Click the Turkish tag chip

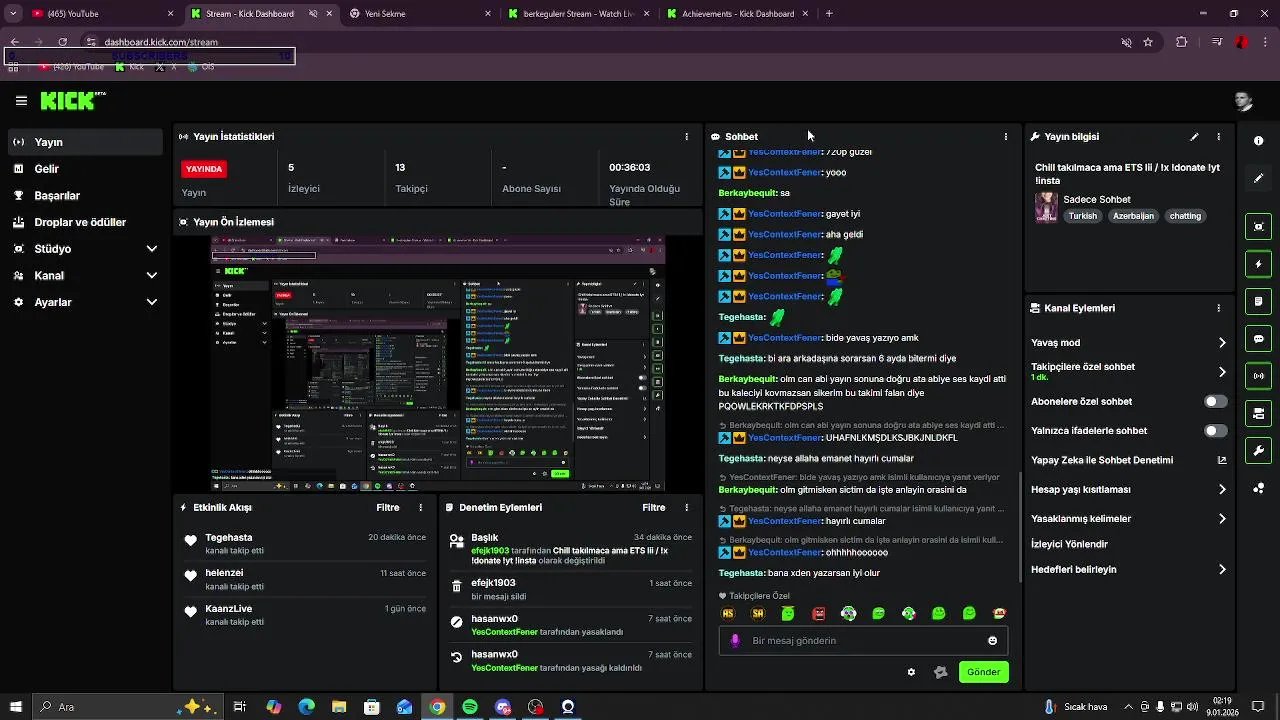click(1083, 216)
